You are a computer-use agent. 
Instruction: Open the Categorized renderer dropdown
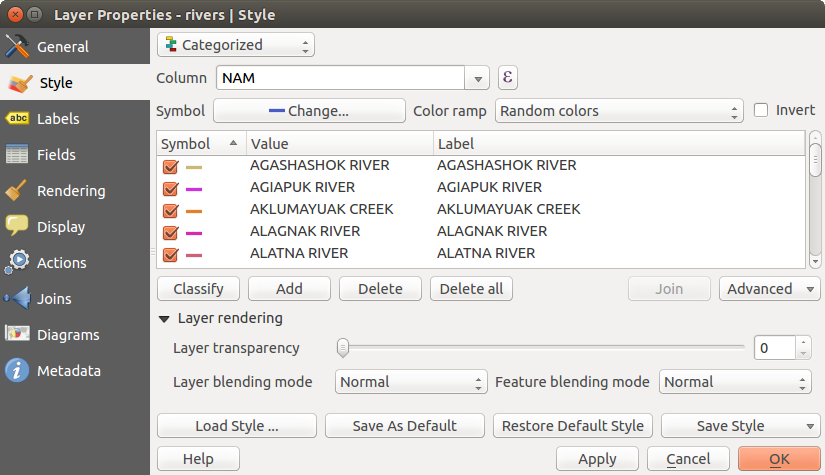(x=236, y=45)
